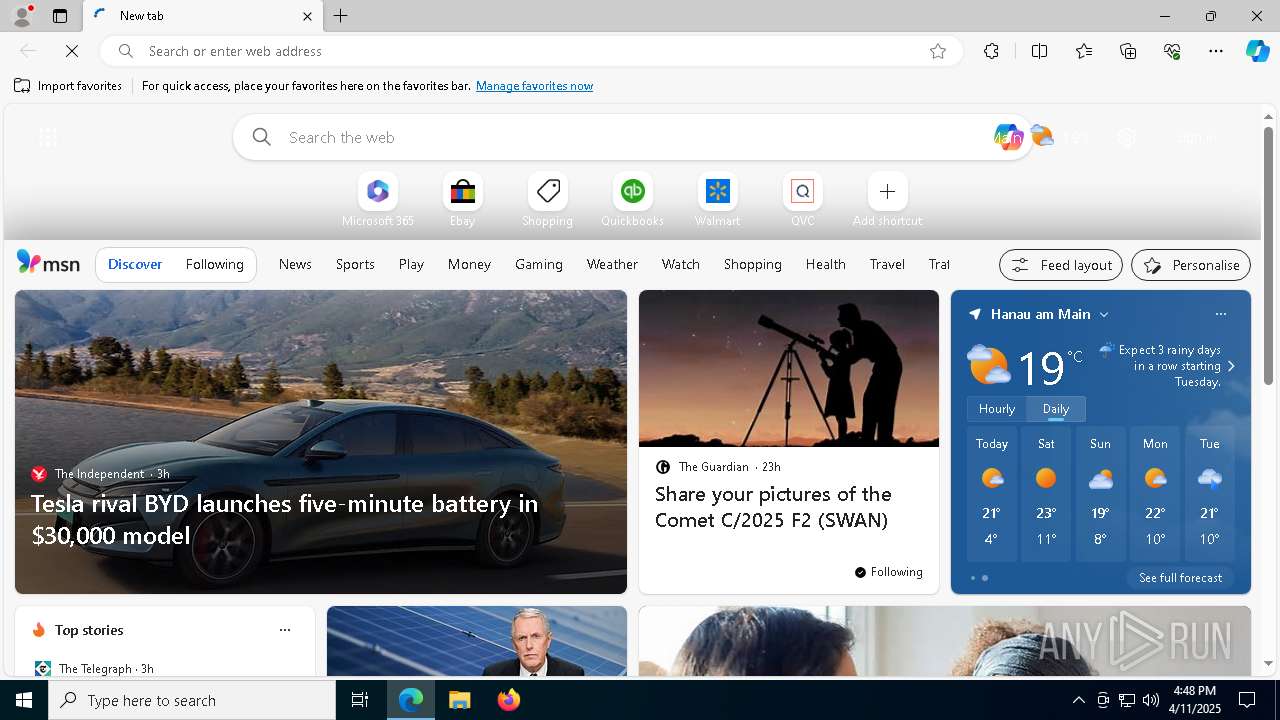1280x720 pixels.
Task: Open the profile icon in title bar
Action: coord(21,15)
